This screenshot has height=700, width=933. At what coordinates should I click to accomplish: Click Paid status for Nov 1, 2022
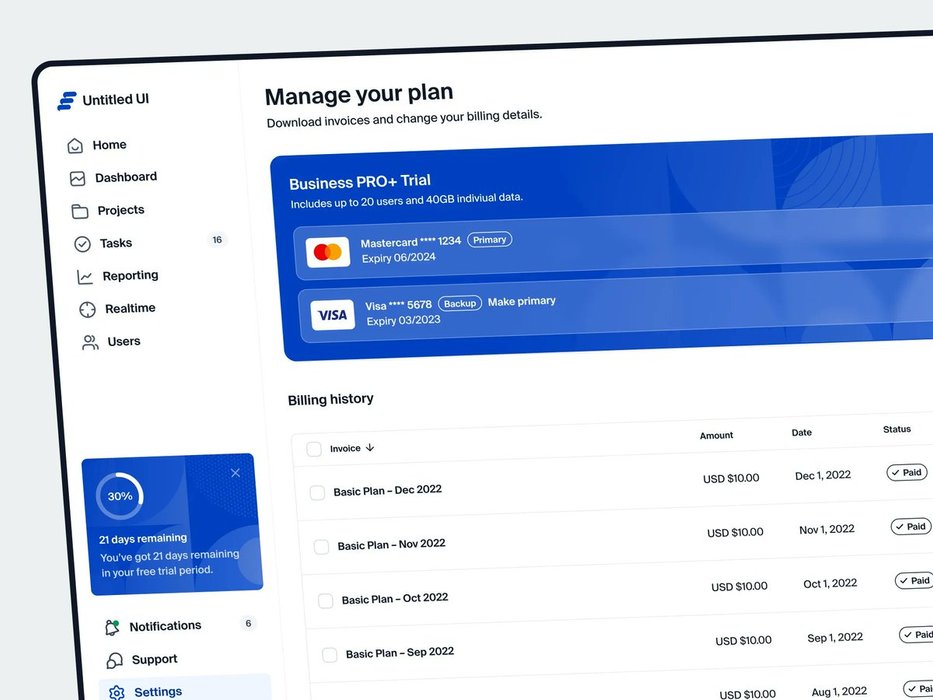911,526
